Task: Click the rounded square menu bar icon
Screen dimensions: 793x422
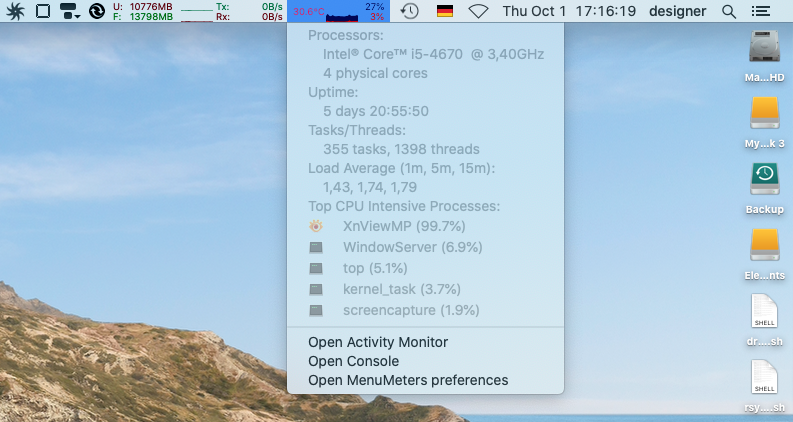Action: (x=43, y=11)
